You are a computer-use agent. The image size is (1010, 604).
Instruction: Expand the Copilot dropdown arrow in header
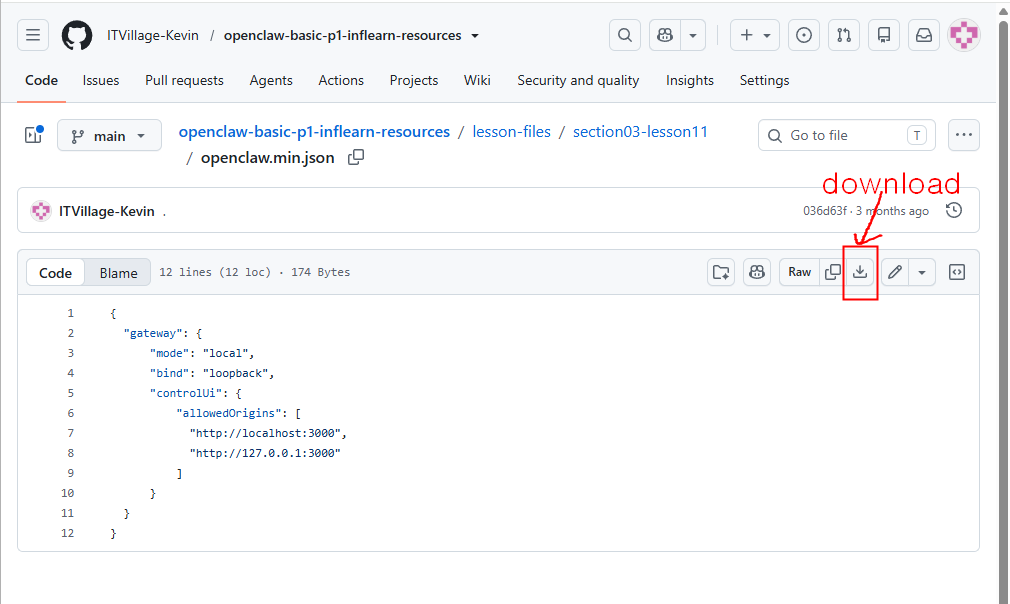click(x=693, y=35)
